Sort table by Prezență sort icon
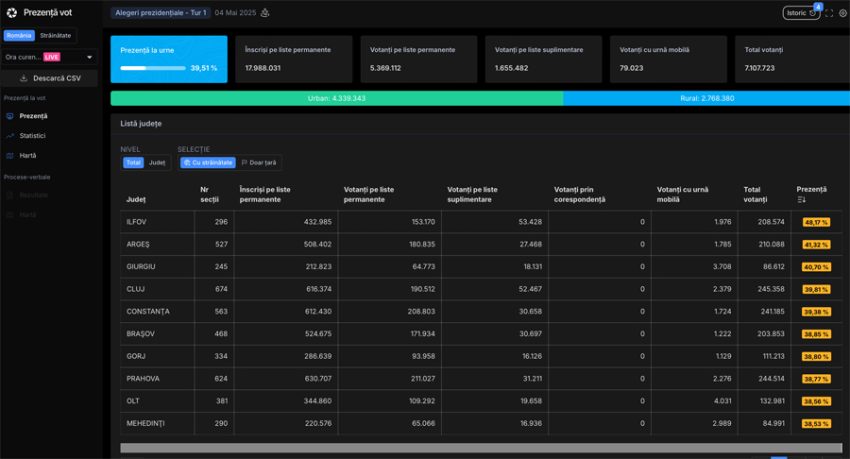 pos(801,200)
